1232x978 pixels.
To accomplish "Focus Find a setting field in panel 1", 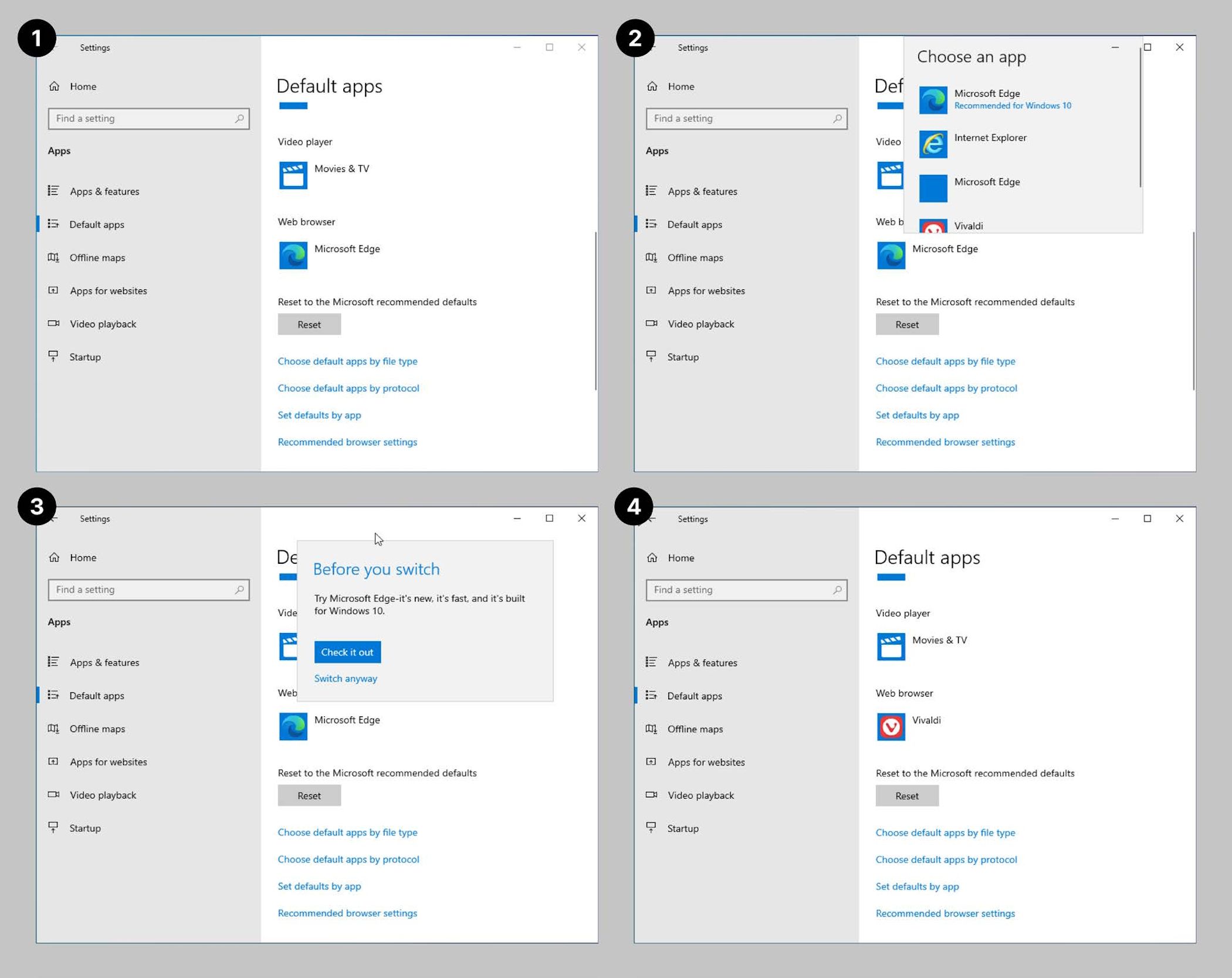I will (149, 119).
